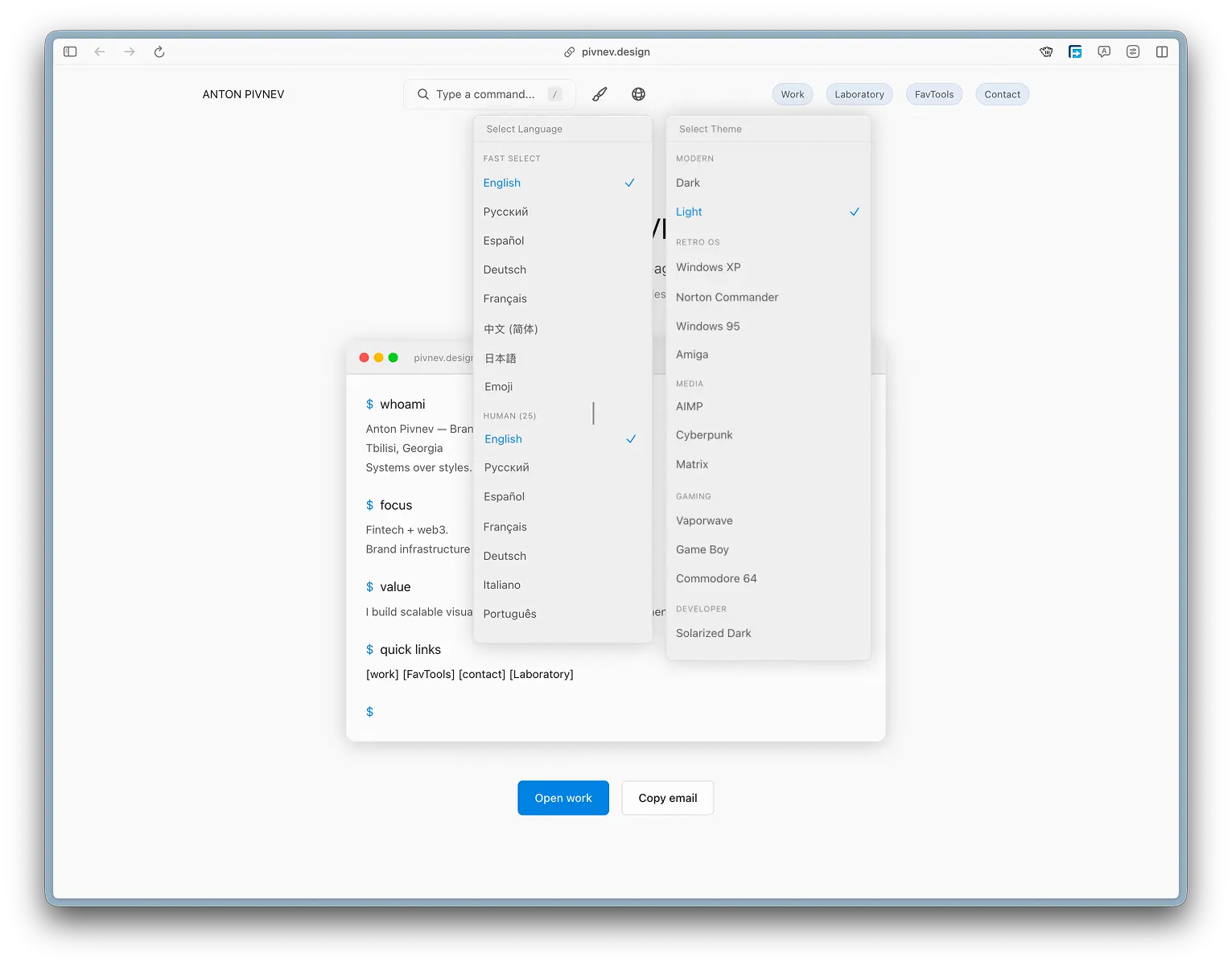Reload the pivnev.design page
Viewport: 1232px width, 966px height.
click(159, 51)
